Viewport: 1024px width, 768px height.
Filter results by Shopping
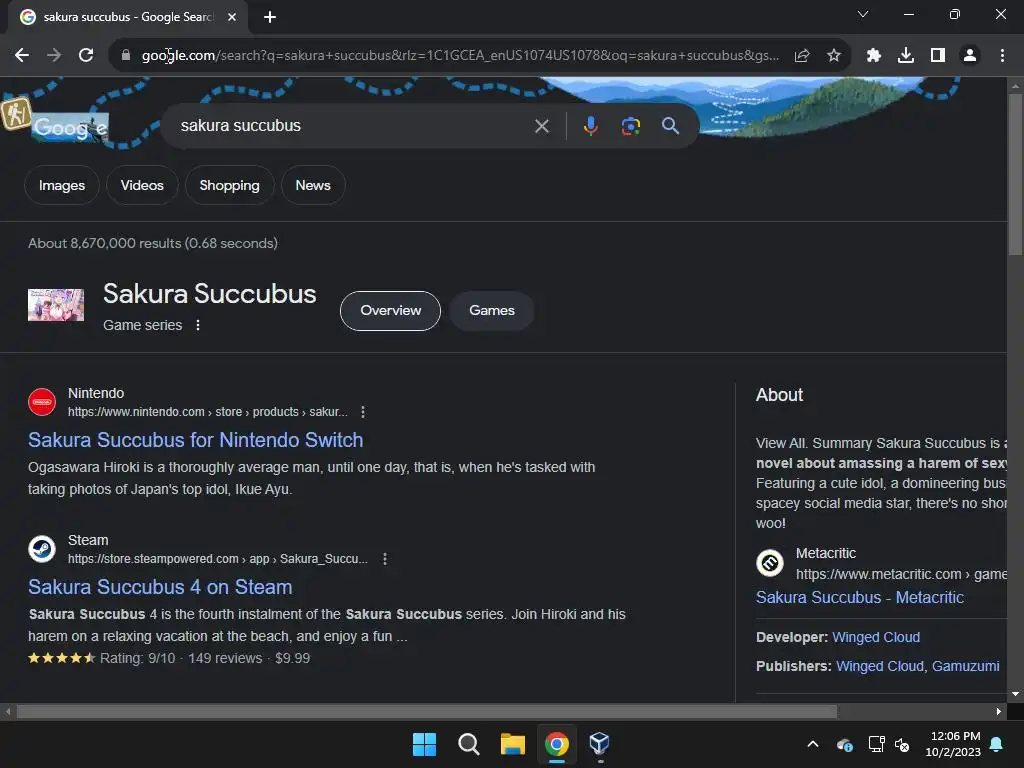click(229, 185)
